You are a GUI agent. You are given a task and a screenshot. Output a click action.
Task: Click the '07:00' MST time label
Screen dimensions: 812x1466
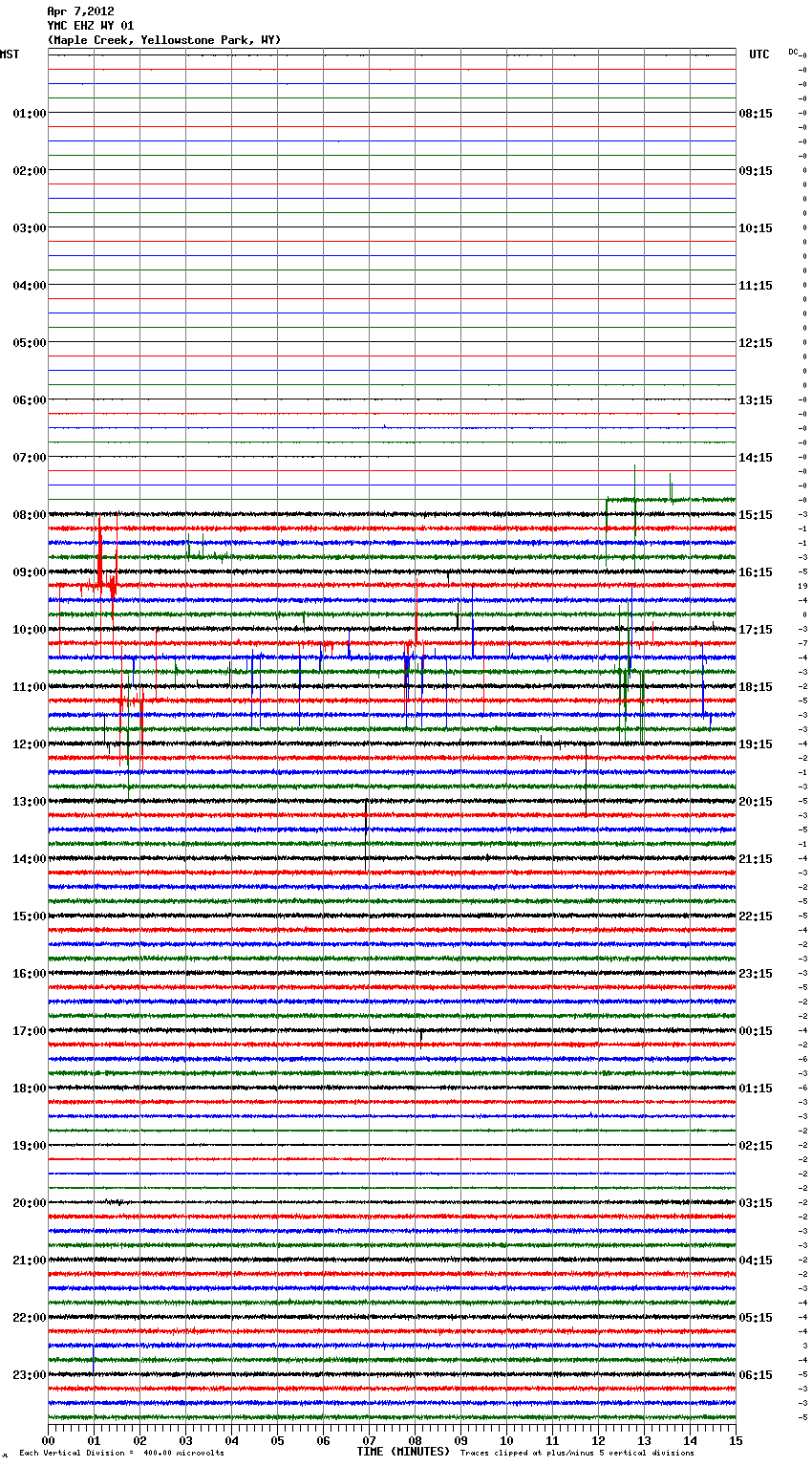(x=30, y=458)
